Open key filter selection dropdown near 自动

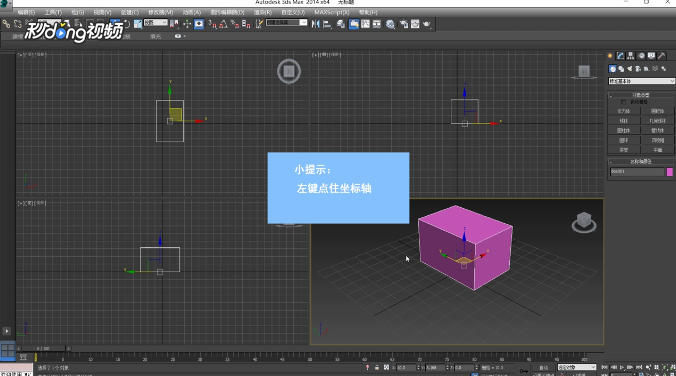(x=576, y=367)
